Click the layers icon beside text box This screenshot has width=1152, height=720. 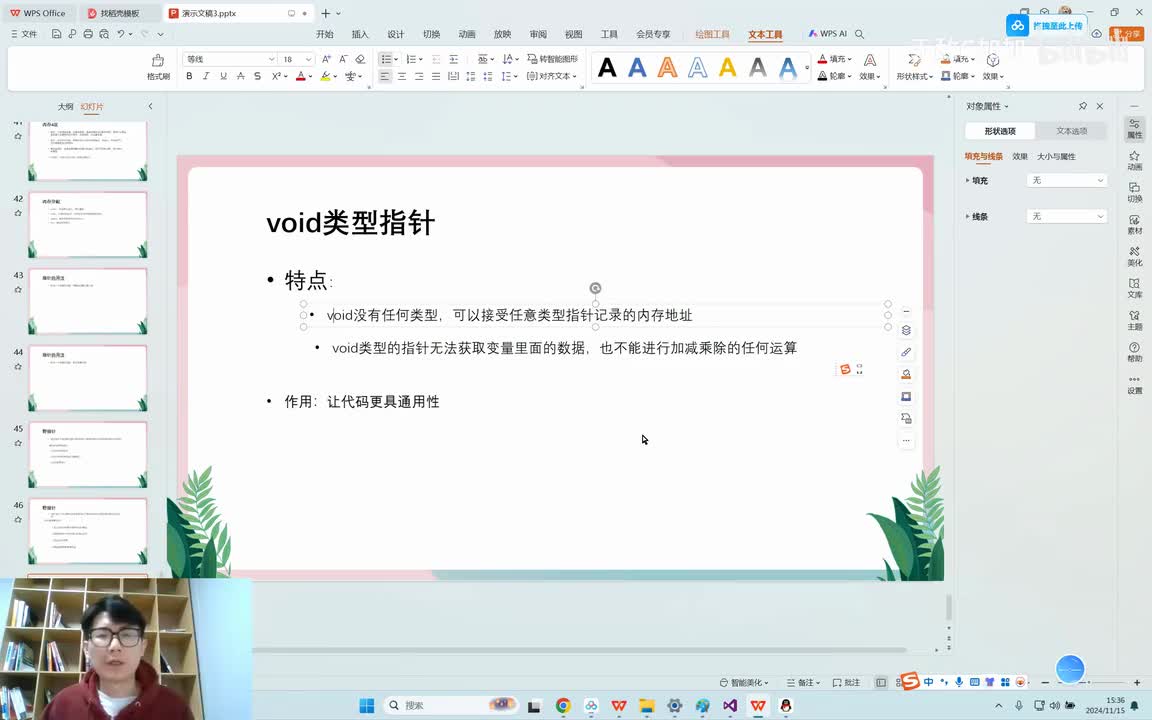pyautogui.click(x=906, y=330)
